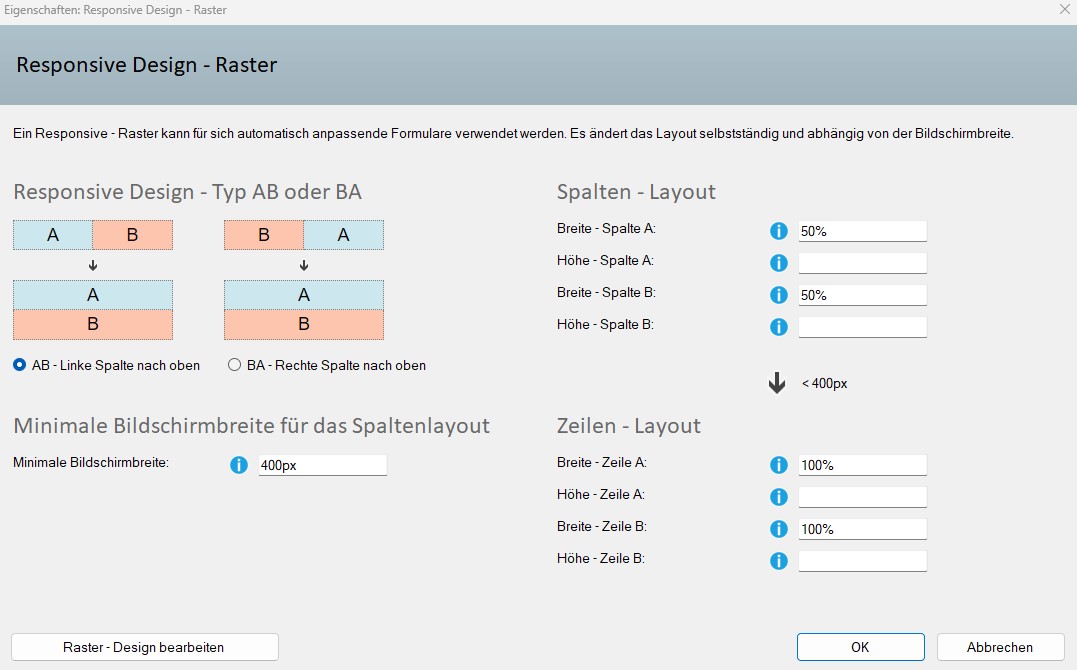The height and width of the screenshot is (670, 1077).
Task: Click info icon beside Höhe - Zeile A
Action: click(x=779, y=497)
